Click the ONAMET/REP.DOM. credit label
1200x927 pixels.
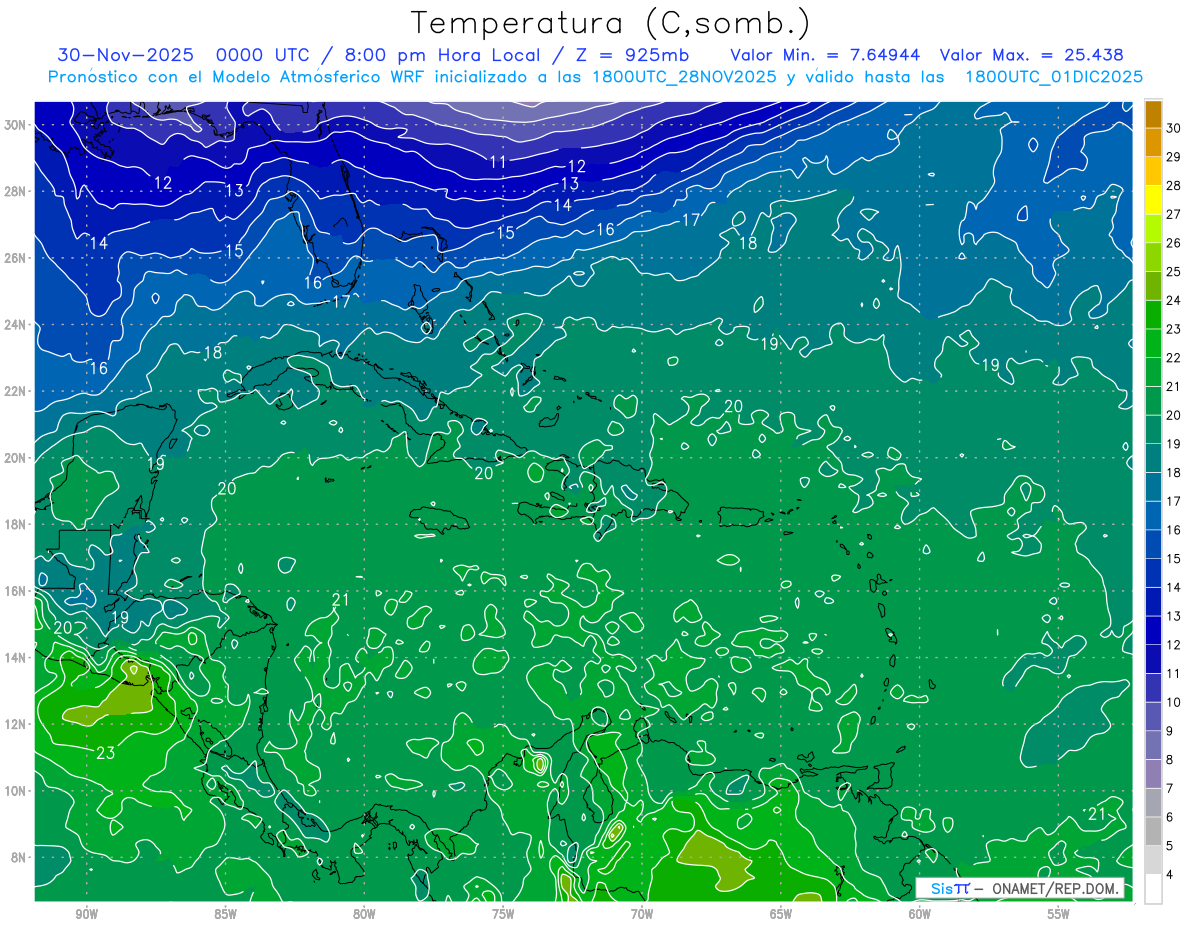tap(1055, 888)
